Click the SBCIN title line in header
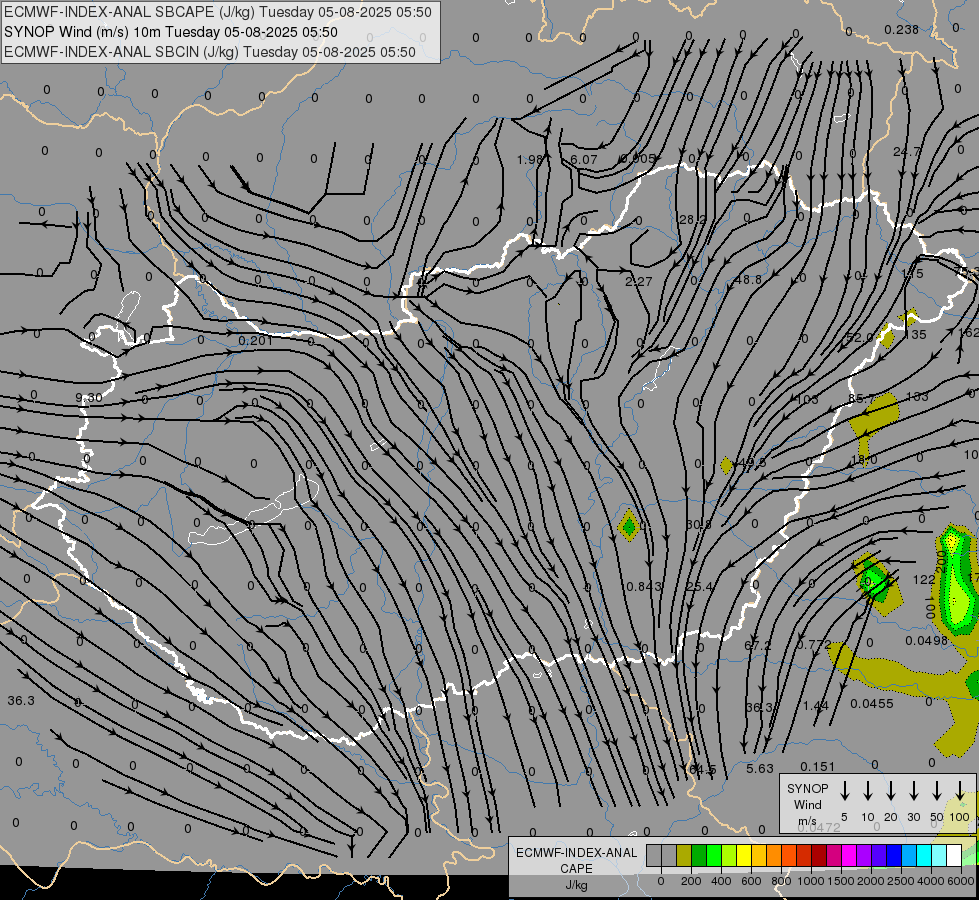This screenshot has height=900, width=979. 210,52
